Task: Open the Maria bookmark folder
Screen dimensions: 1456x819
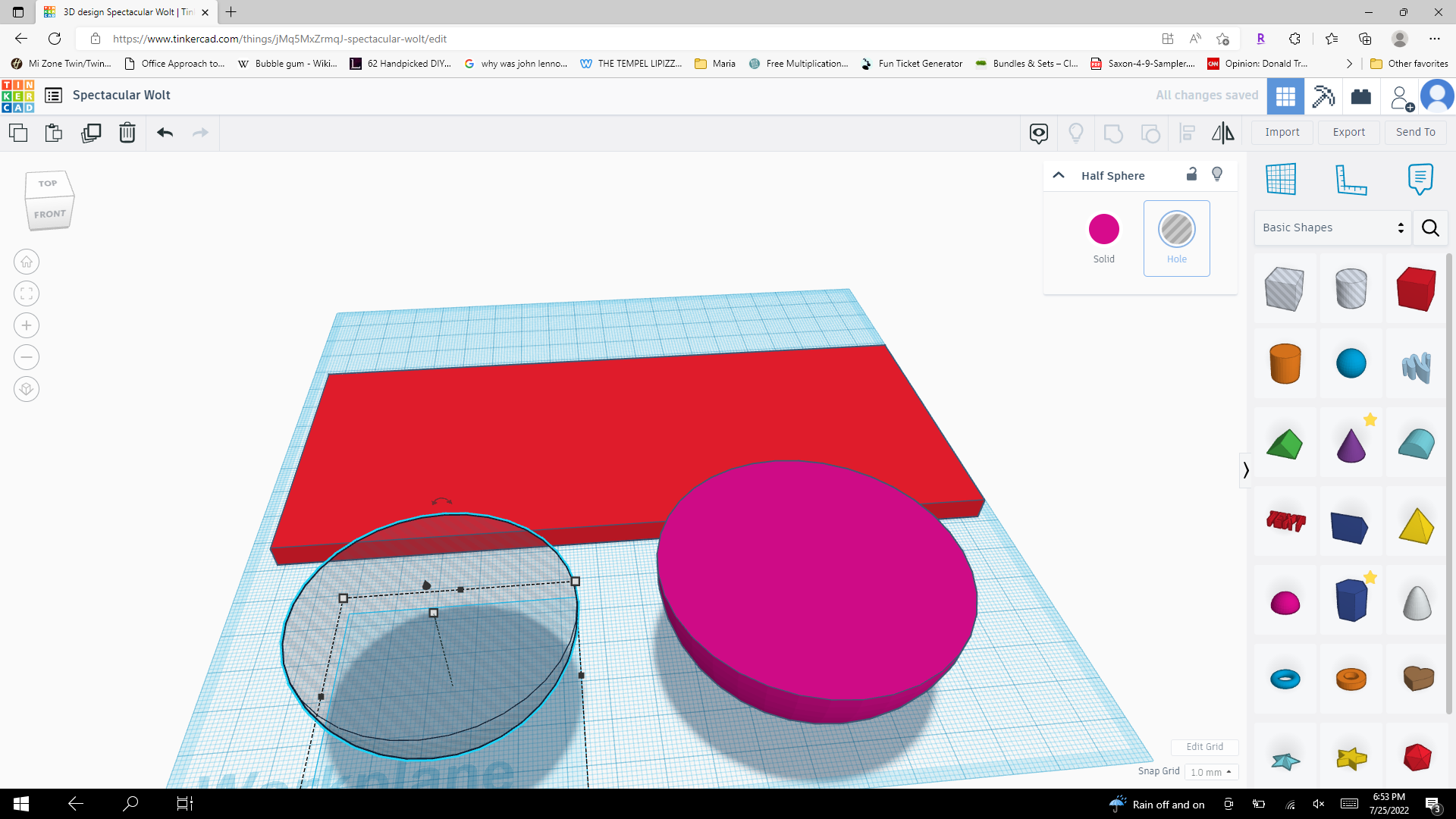Action: click(715, 64)
